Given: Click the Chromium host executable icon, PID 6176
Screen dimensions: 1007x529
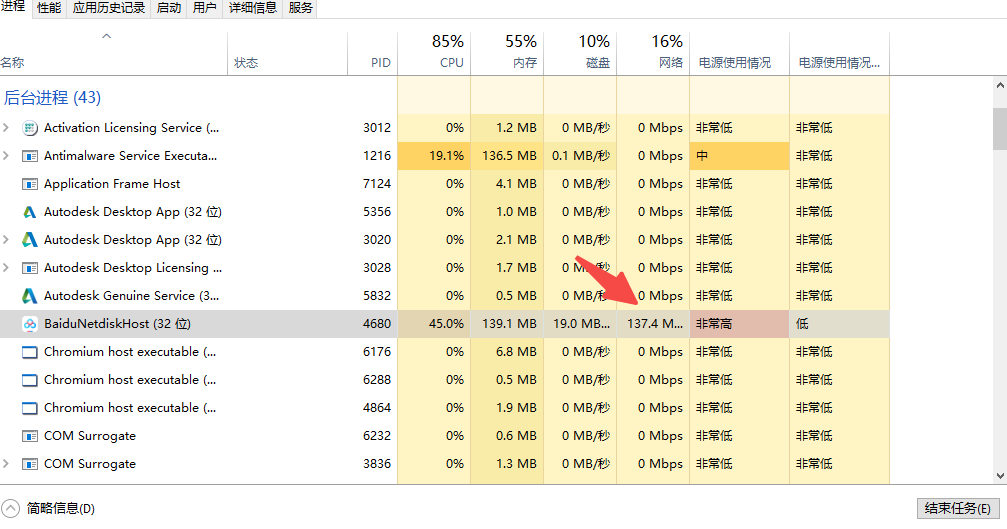Looking at the screenshot, I should click(x=29, y=352).
